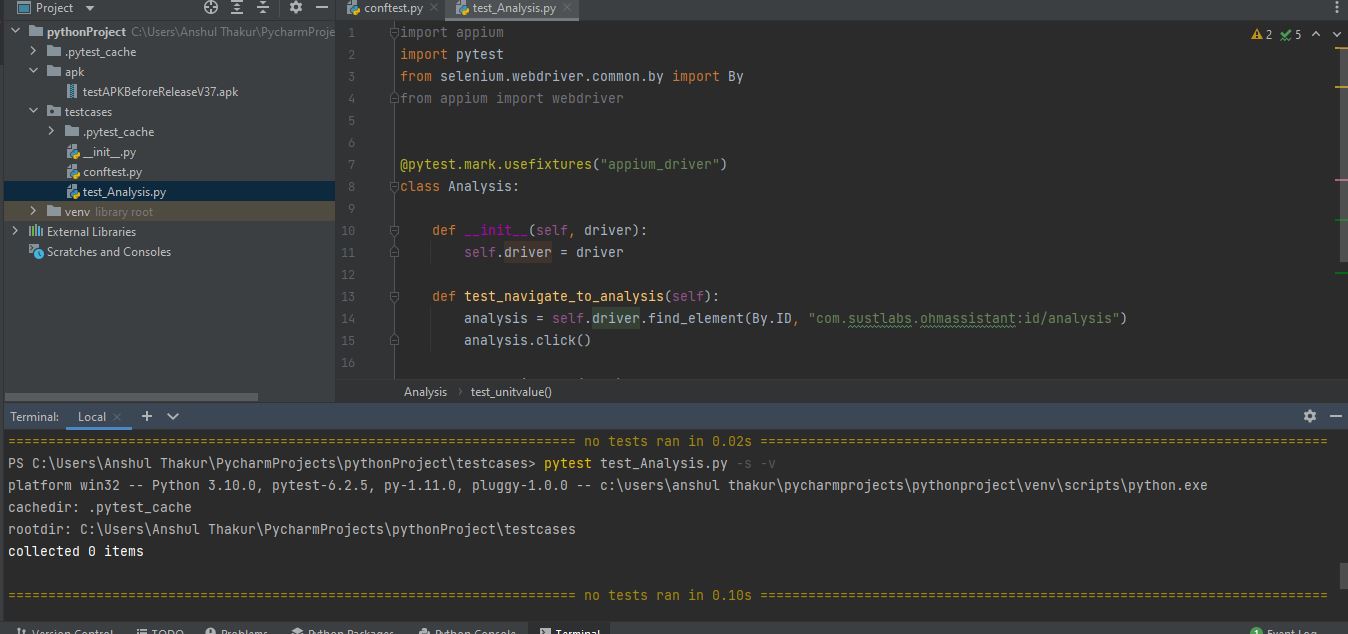Screen dimensions: 1348x634
Task: Click line number 14 in gutter
Action: coord(348,319)
